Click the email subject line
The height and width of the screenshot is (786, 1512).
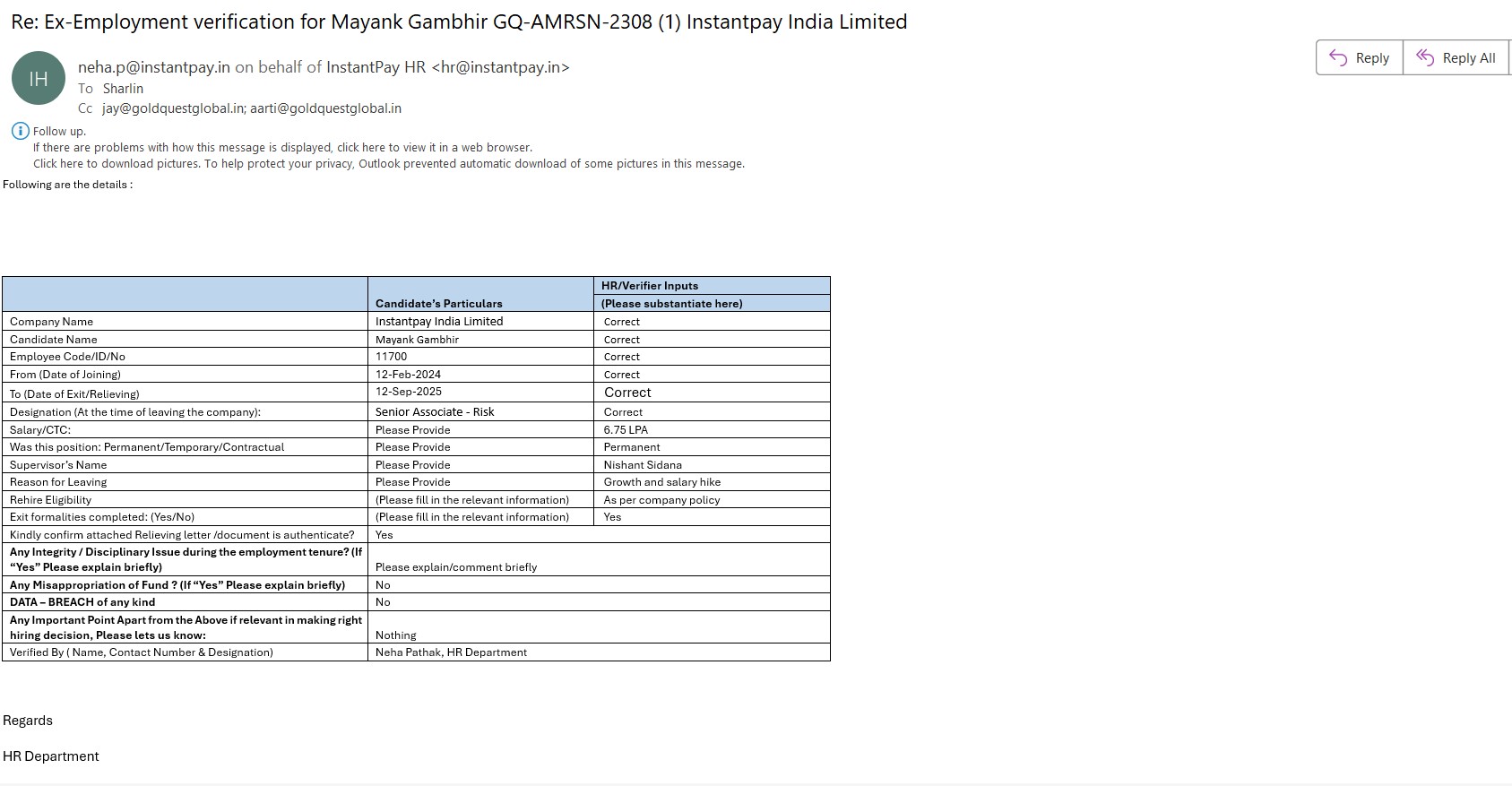pos(459,22)
